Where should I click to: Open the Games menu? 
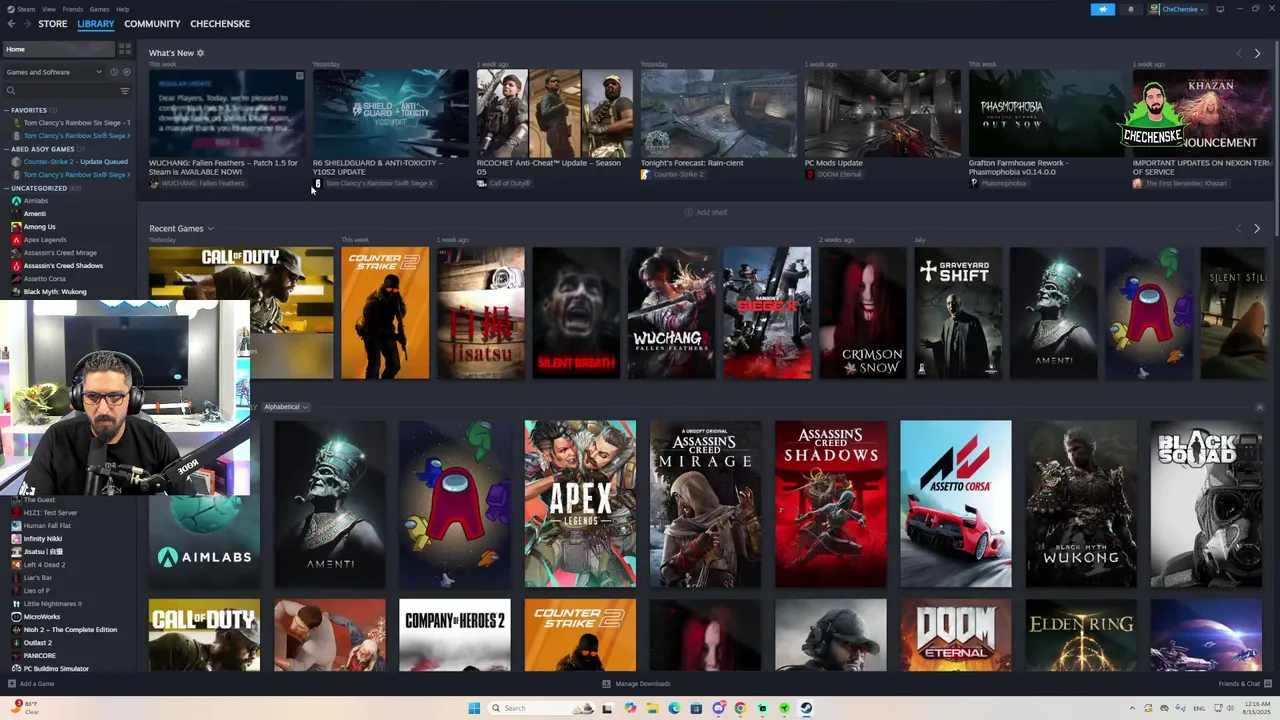[x=99, y=9]
